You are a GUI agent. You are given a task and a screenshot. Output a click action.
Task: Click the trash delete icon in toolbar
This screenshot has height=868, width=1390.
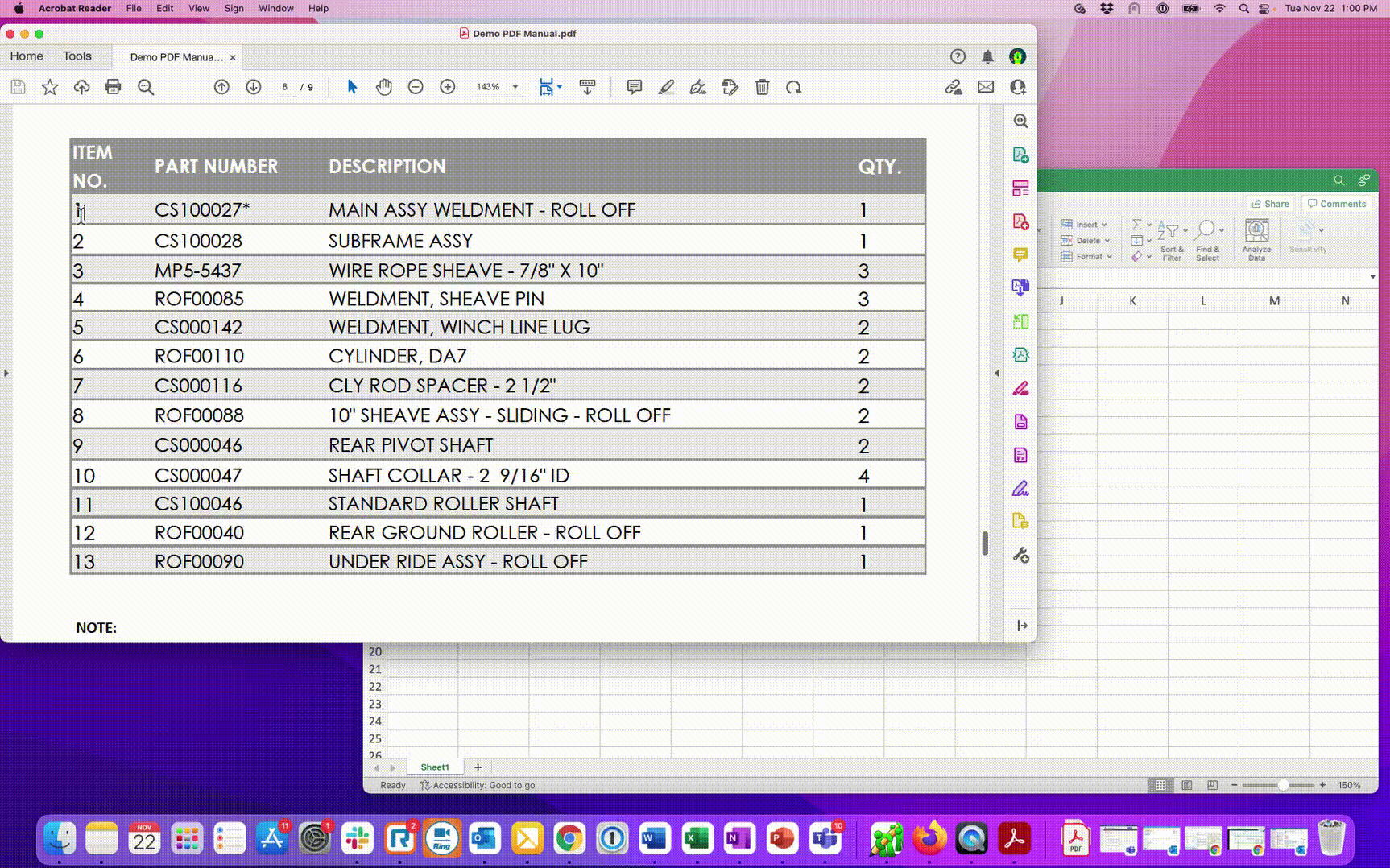(762, 87)
